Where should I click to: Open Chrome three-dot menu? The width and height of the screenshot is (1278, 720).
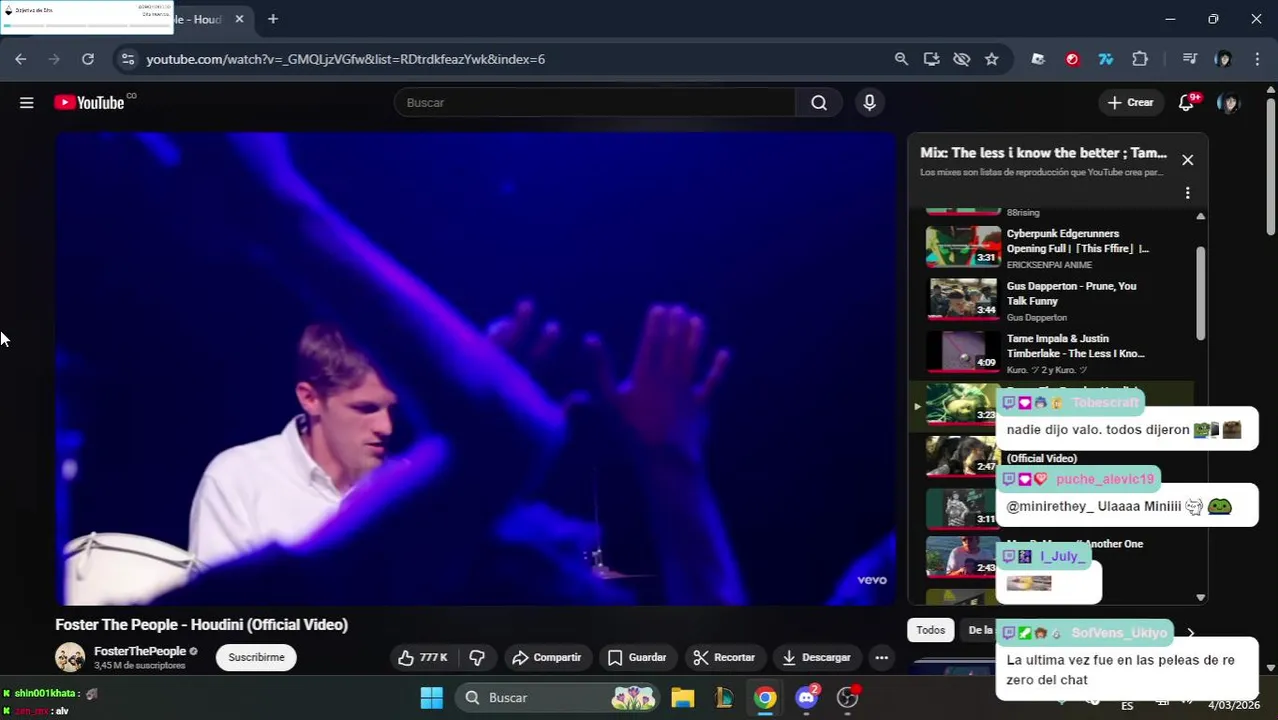pyautogui.click(x=1257, y=59)
